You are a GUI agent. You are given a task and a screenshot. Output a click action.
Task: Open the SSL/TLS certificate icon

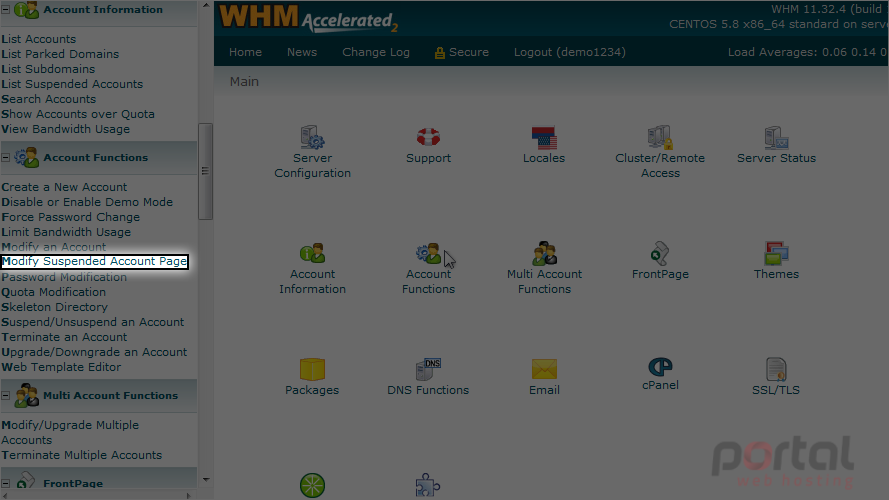(x=776, y=369)
